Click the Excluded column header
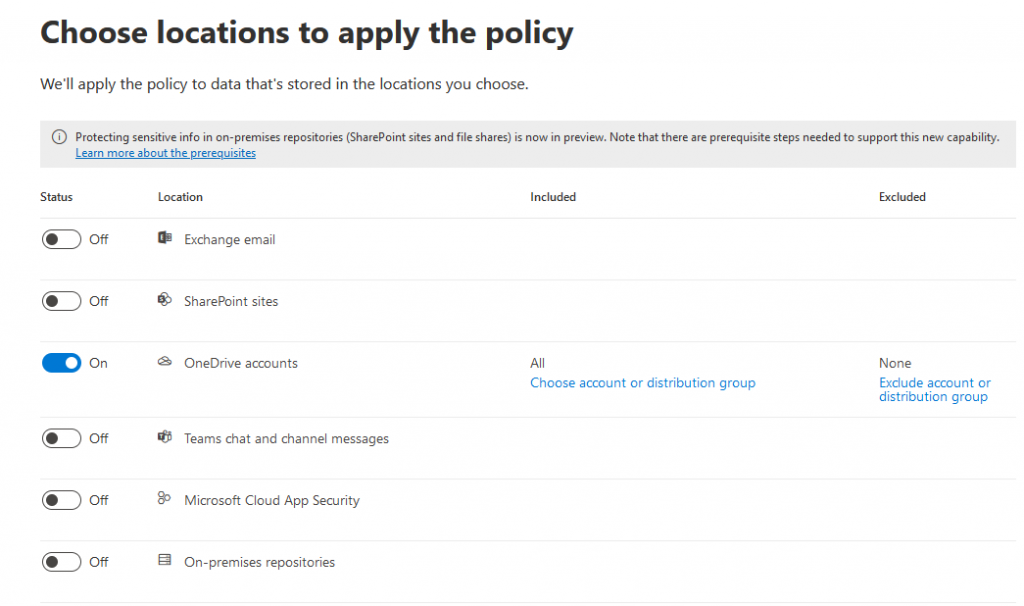Image resolution: width=1024 pixels, height=606 pixels. 902,197
